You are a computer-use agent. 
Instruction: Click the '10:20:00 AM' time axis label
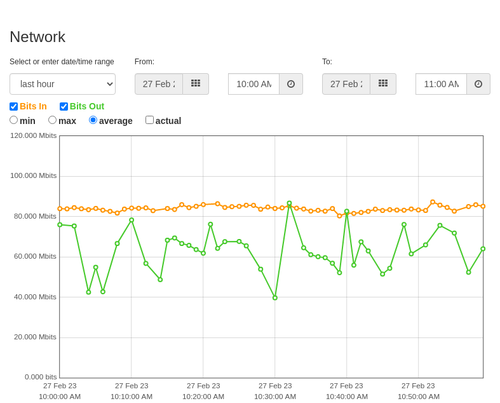point(203,397)
